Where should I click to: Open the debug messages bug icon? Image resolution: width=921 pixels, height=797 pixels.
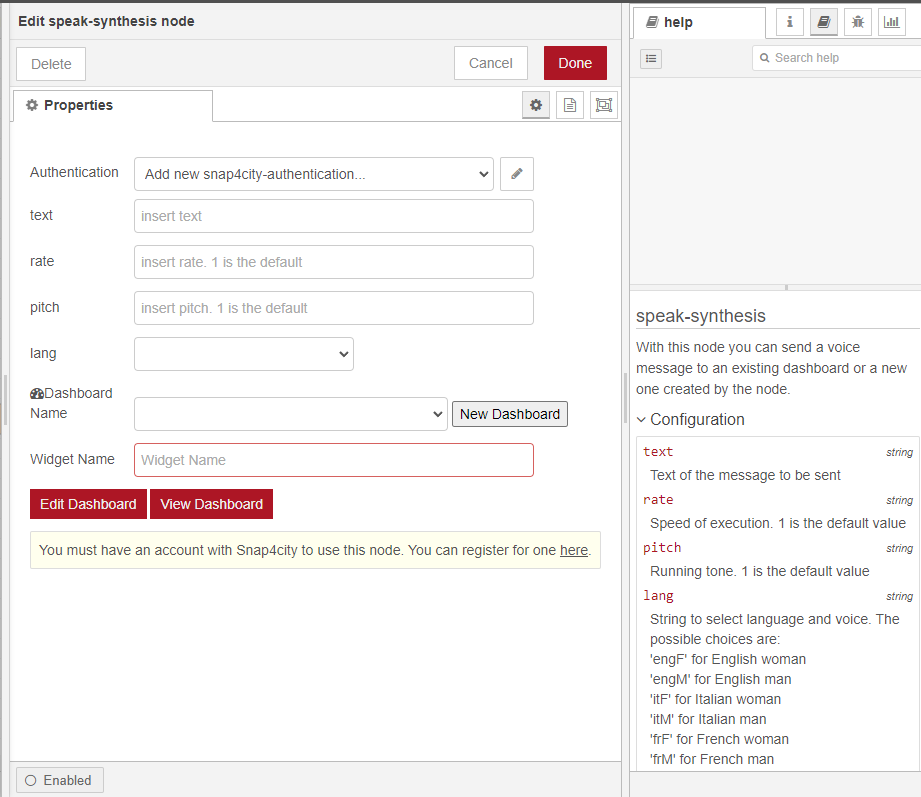[x=858, y=22]
